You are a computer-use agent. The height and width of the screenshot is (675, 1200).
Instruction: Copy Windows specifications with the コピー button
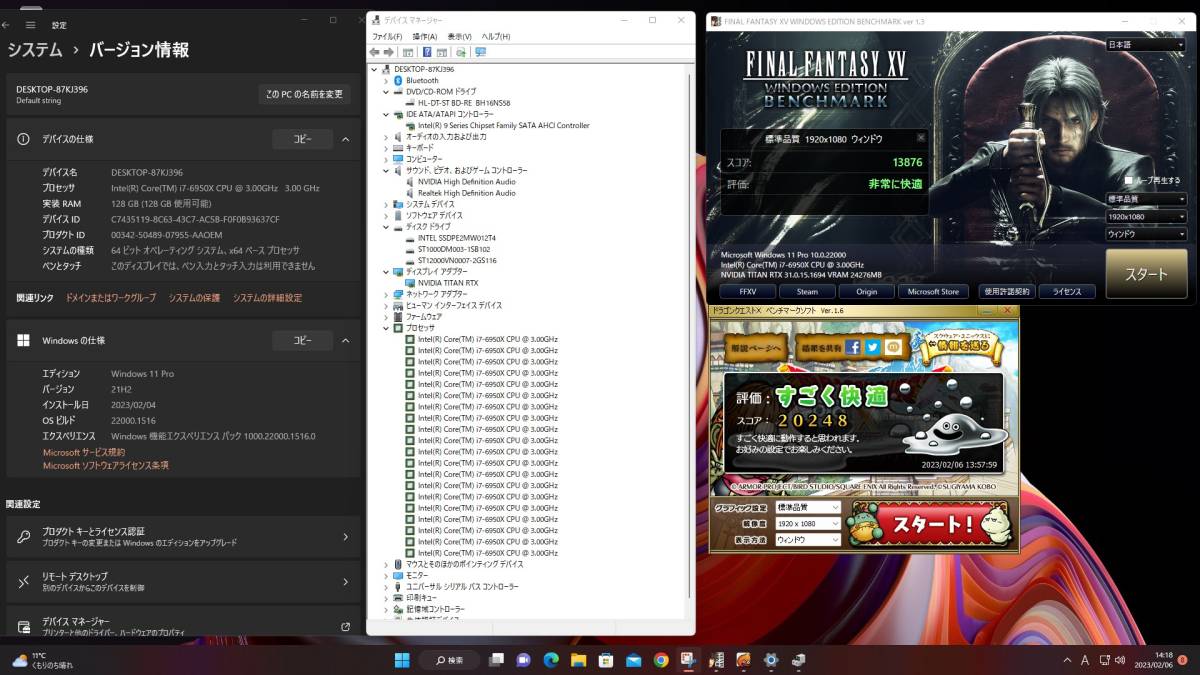302,340
